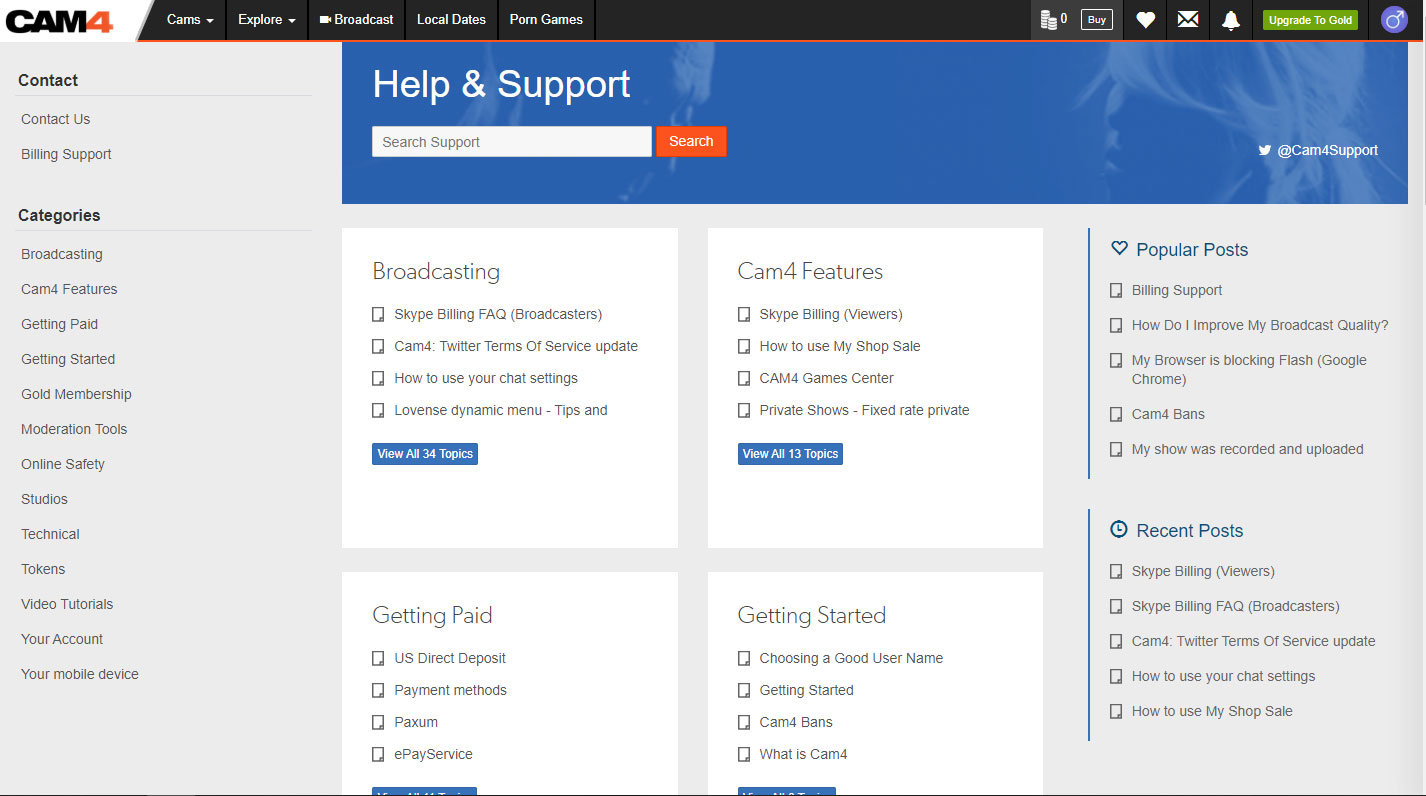The height and width of the screenshot is (796, 1426).
Task: View favorites with the heart icon
Action: pos(1145,20)
